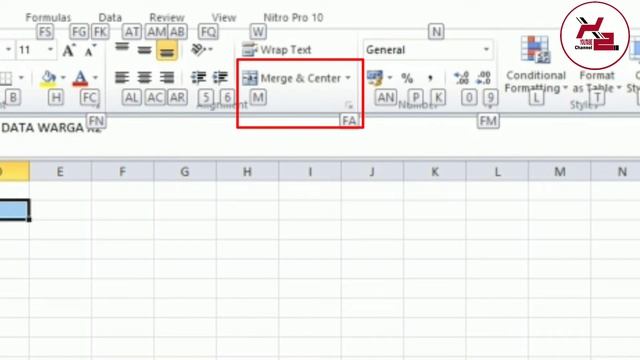
Task: Align text left in the cell
Action: (122, 78)
